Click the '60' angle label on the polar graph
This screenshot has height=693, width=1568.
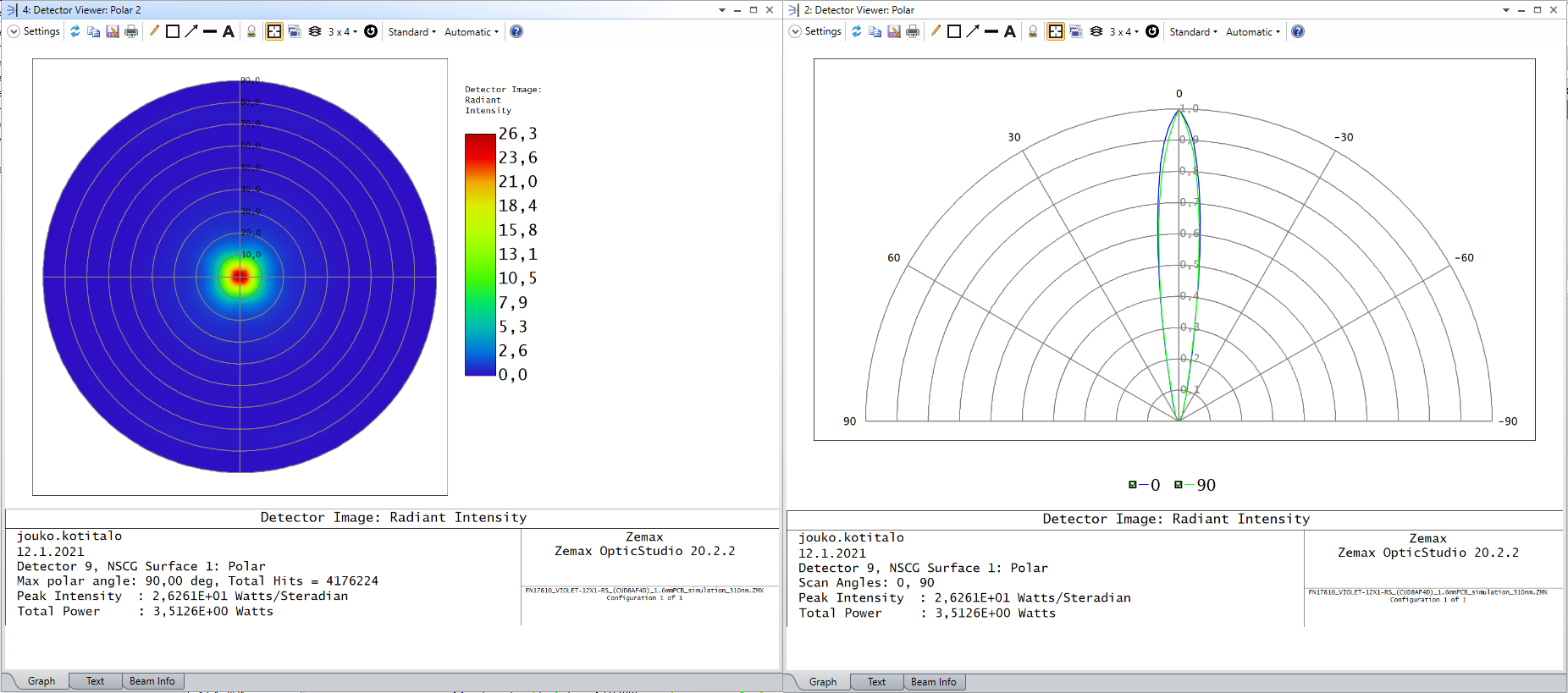tap(894, 257)
